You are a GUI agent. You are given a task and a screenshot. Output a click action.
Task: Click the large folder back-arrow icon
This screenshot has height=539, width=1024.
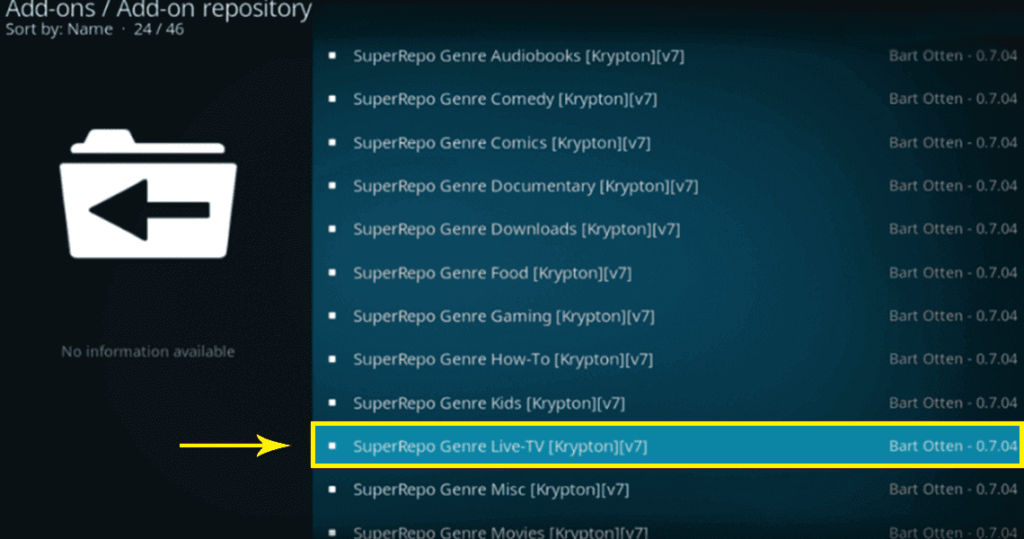tap(148, 193)
